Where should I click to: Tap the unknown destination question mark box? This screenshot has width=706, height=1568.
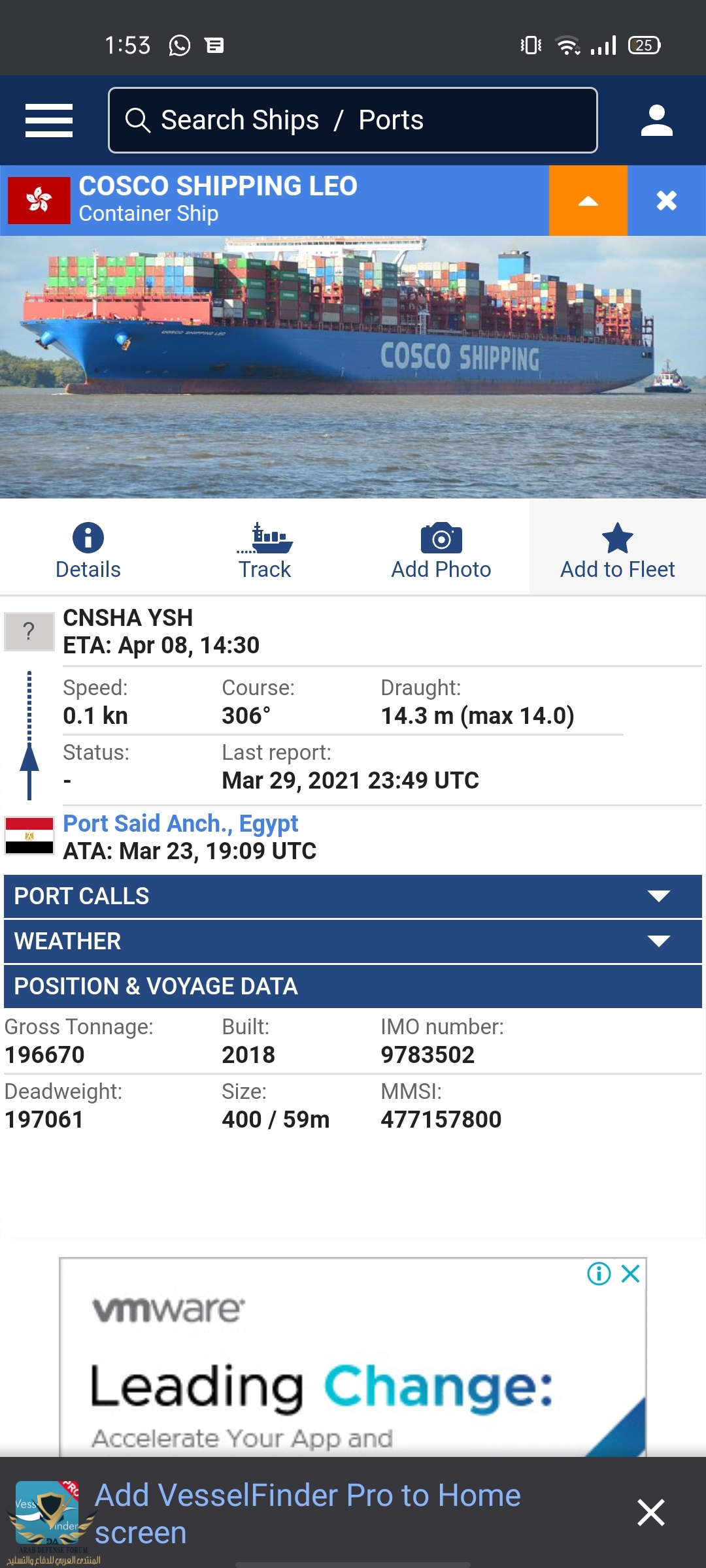click(x=29, y=631)
